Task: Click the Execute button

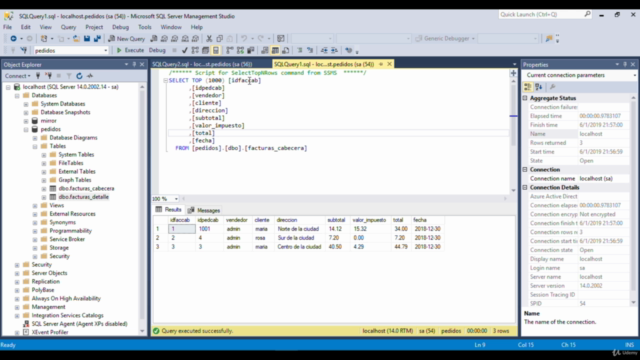Action: 130,50
